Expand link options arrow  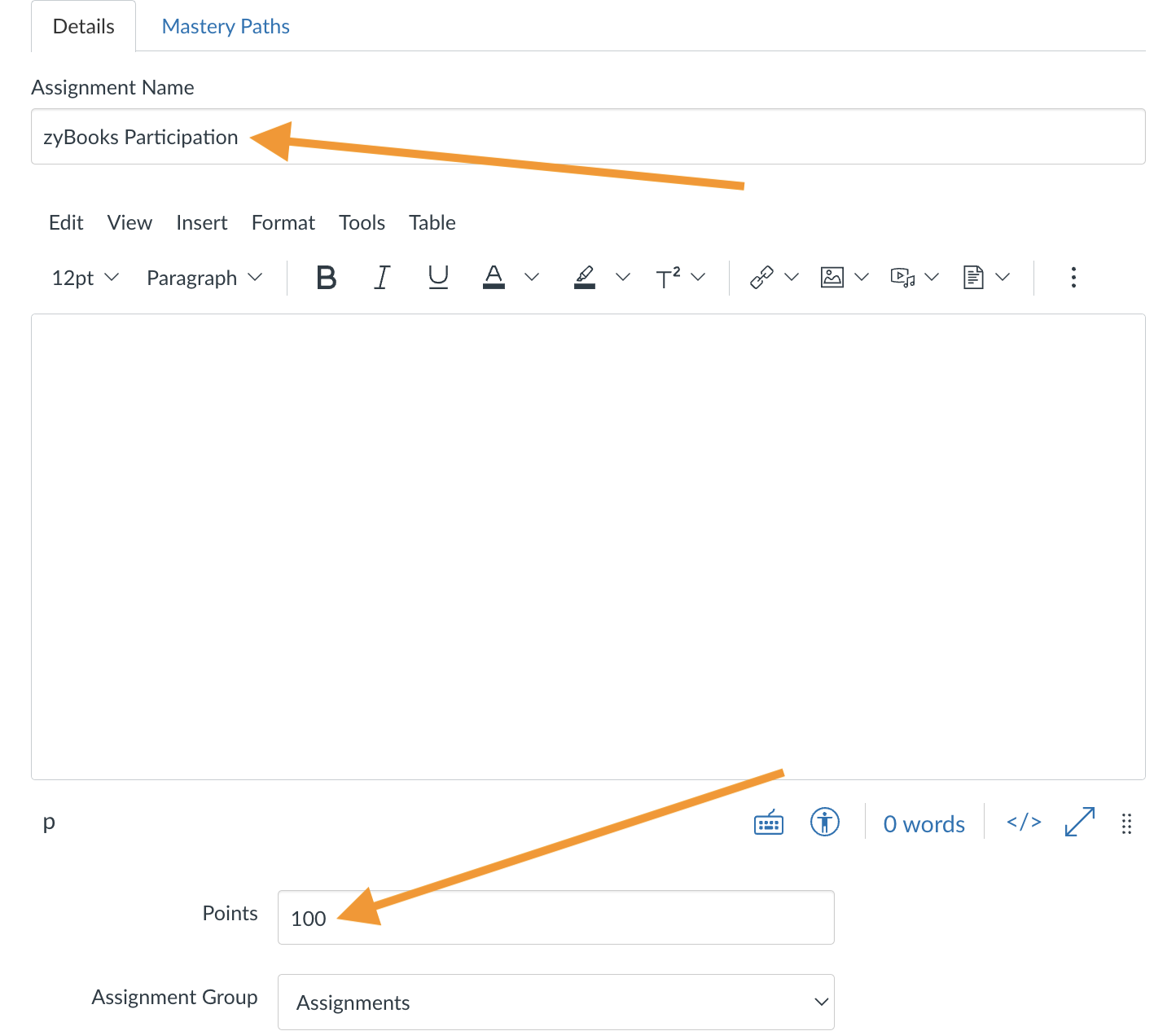click(792, 278)
